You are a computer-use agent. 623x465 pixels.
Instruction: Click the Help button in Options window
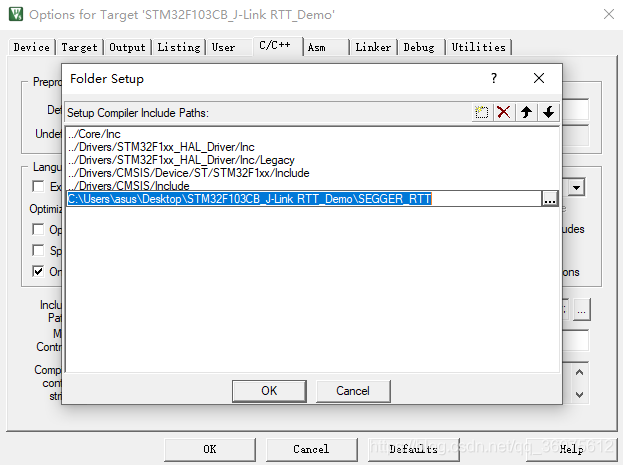click(x=571, y=449)
